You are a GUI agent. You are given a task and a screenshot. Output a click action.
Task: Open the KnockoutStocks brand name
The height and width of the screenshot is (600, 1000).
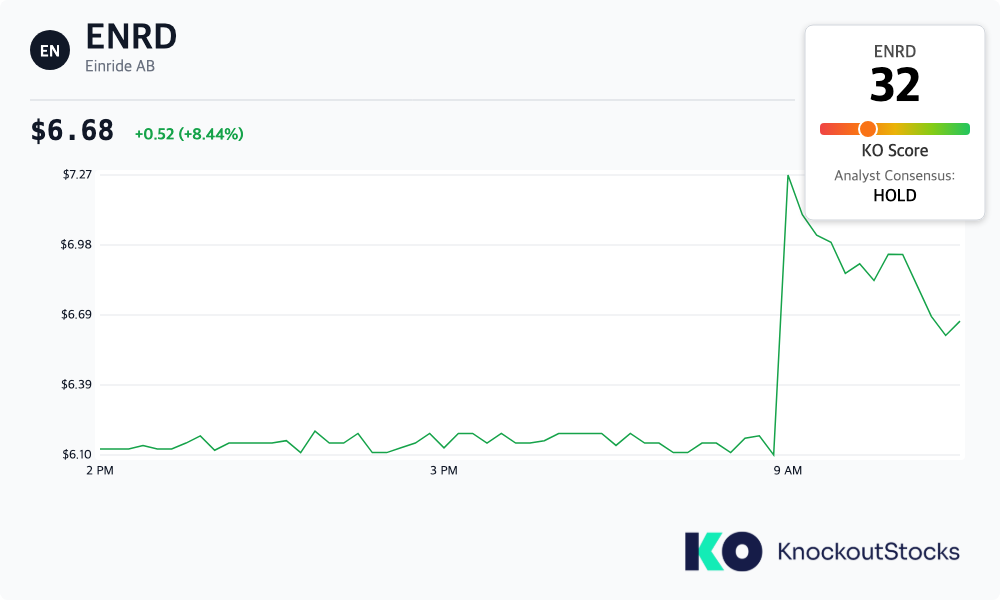(x=869, y=552)
